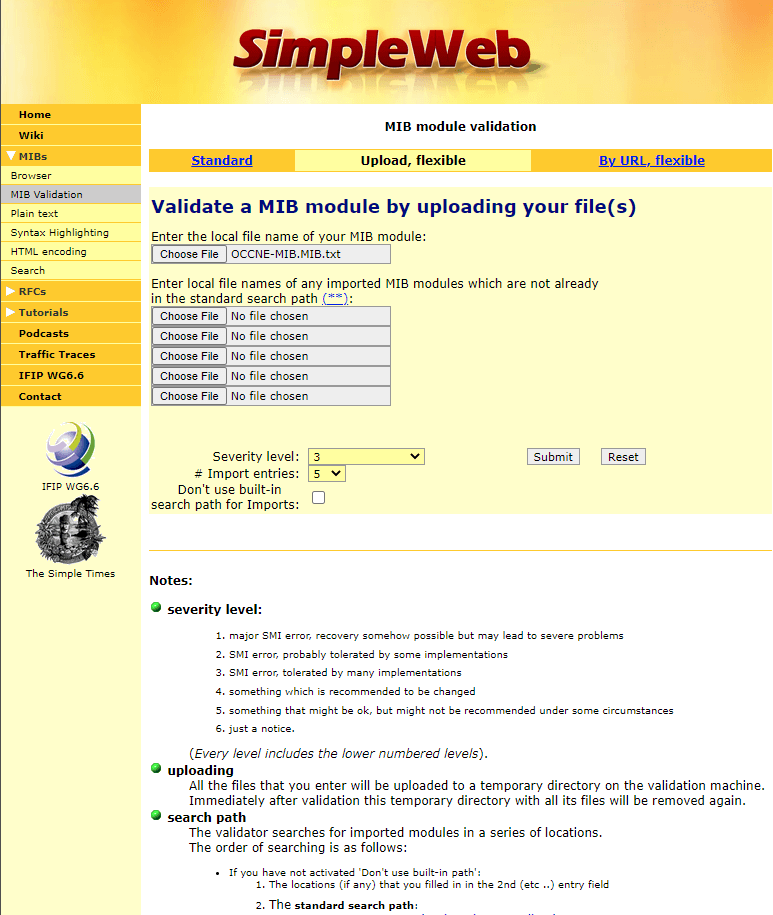
Task: Click the MIB module validation heading
Action: (460, 126)
